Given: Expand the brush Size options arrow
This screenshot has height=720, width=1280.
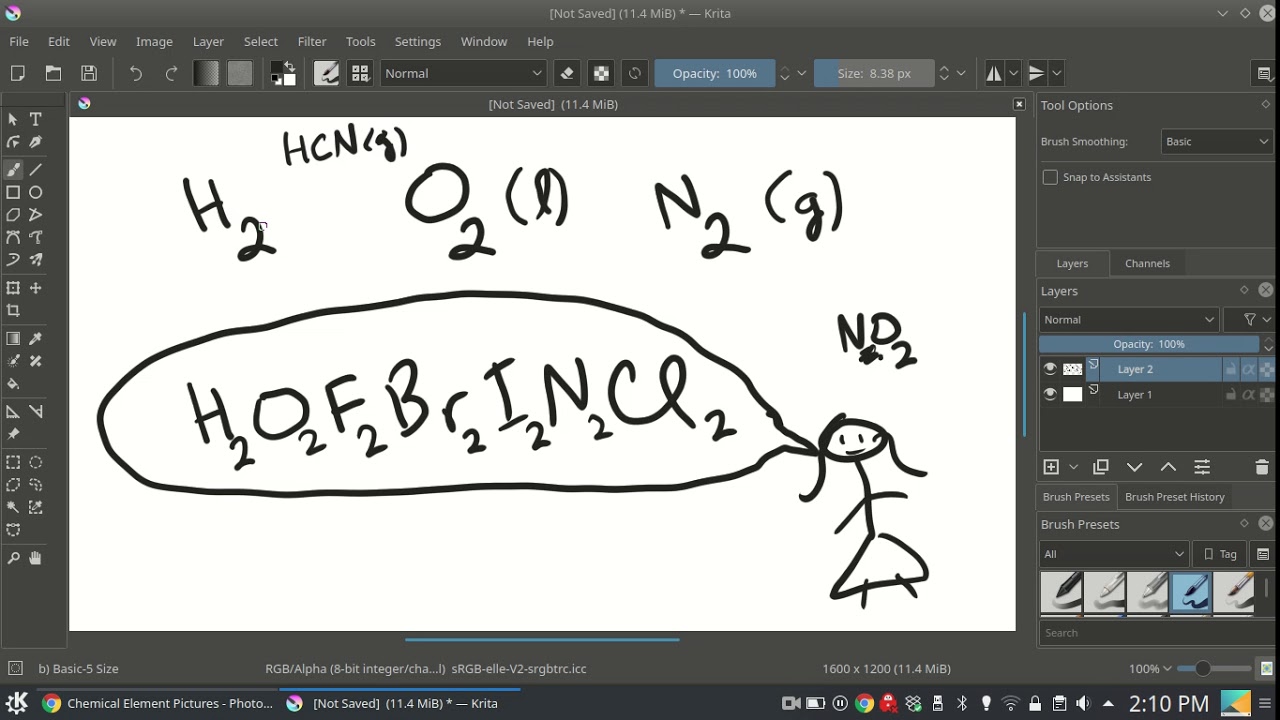Looking at the screenshot, I should tap(961, 73).
